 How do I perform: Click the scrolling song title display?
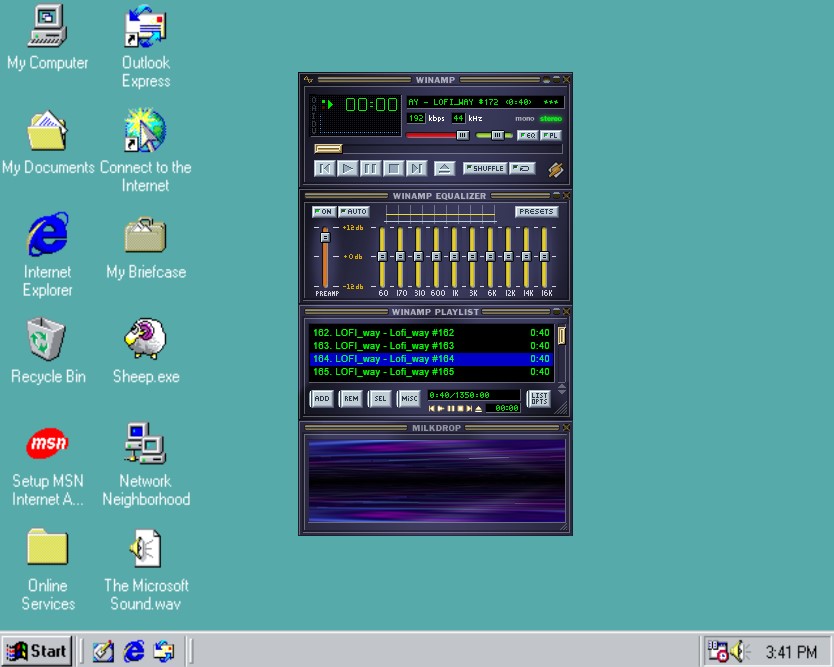pos(485,102)
